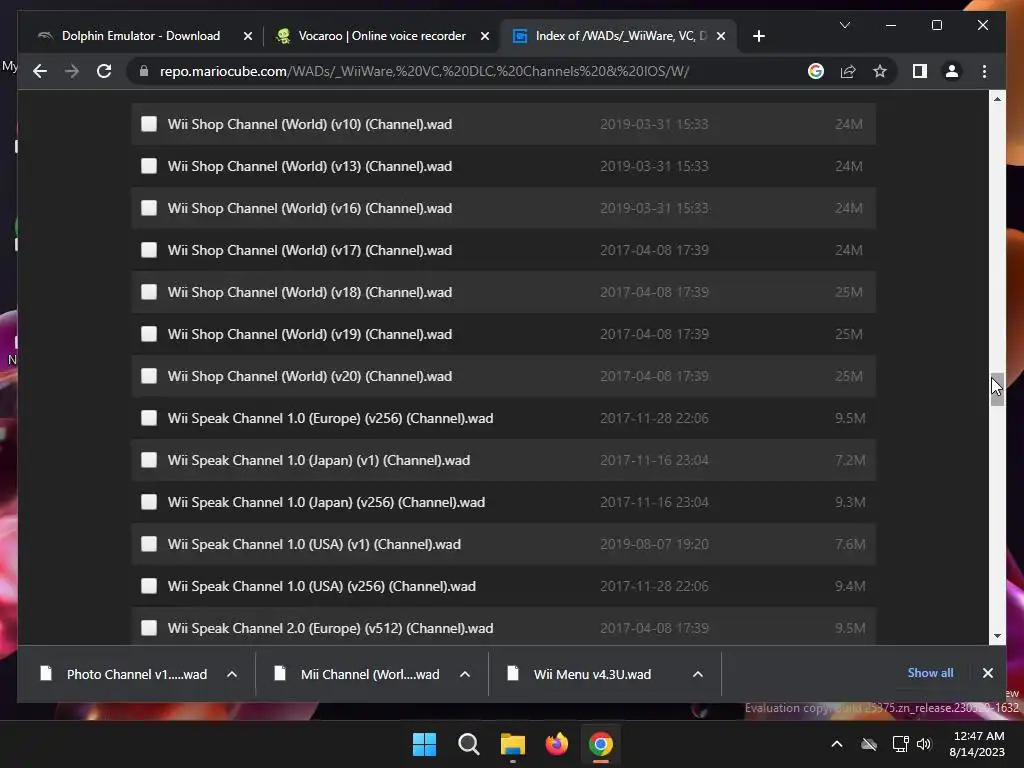Close the Index of /WADs tab
1024x768 pixels.
(720, 37)
